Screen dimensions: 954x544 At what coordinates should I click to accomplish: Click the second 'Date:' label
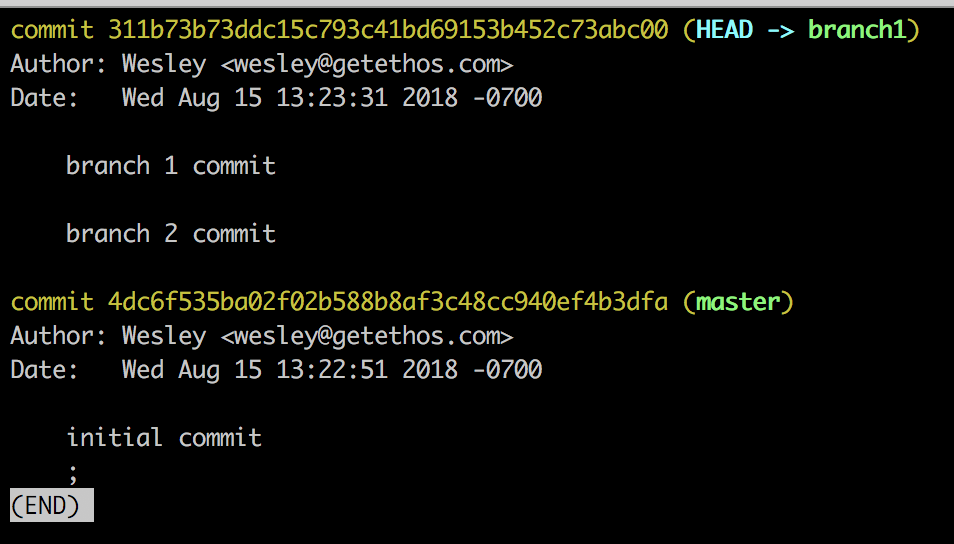point(44,370)
